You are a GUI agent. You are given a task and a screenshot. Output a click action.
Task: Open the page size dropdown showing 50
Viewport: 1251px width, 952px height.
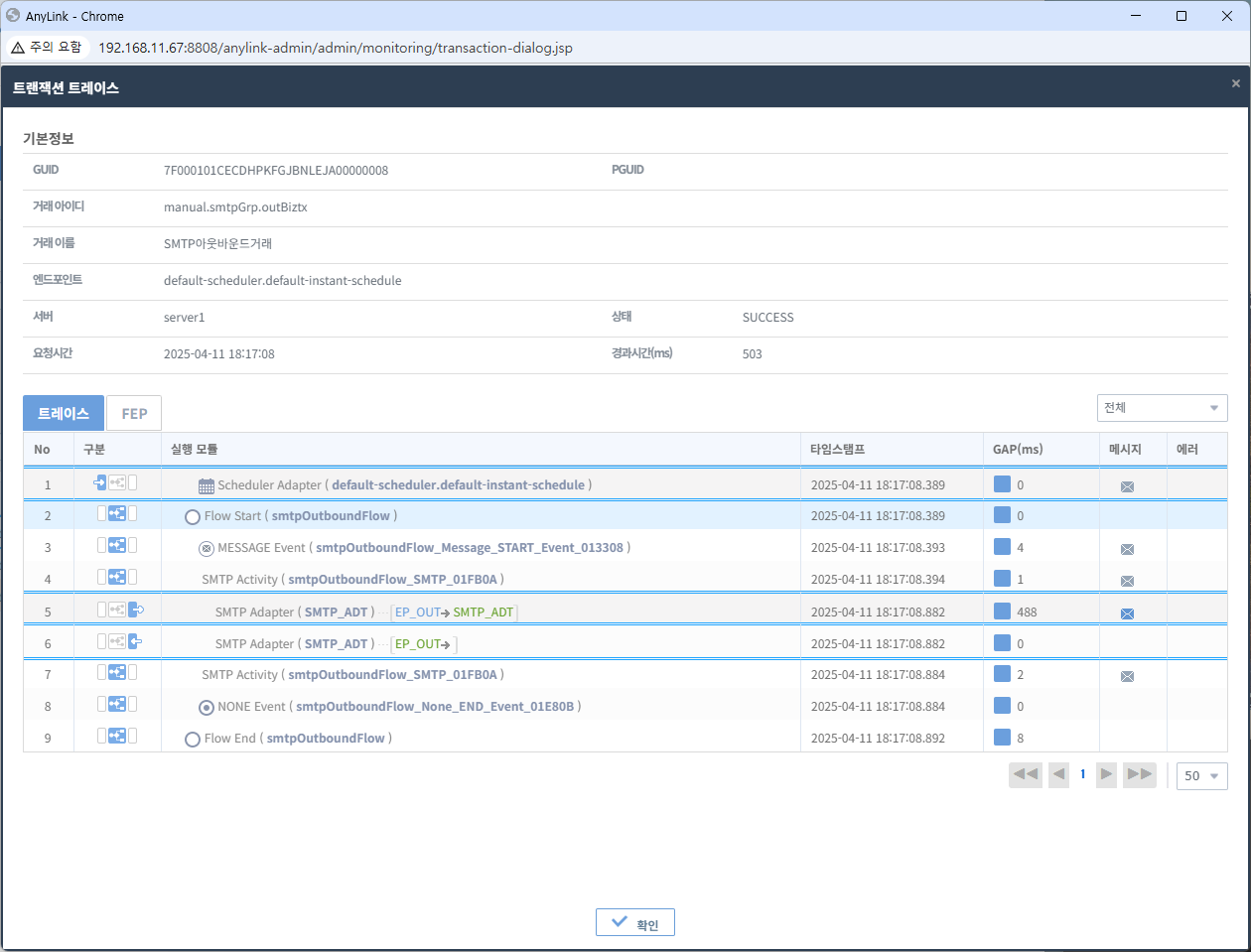1201,775
